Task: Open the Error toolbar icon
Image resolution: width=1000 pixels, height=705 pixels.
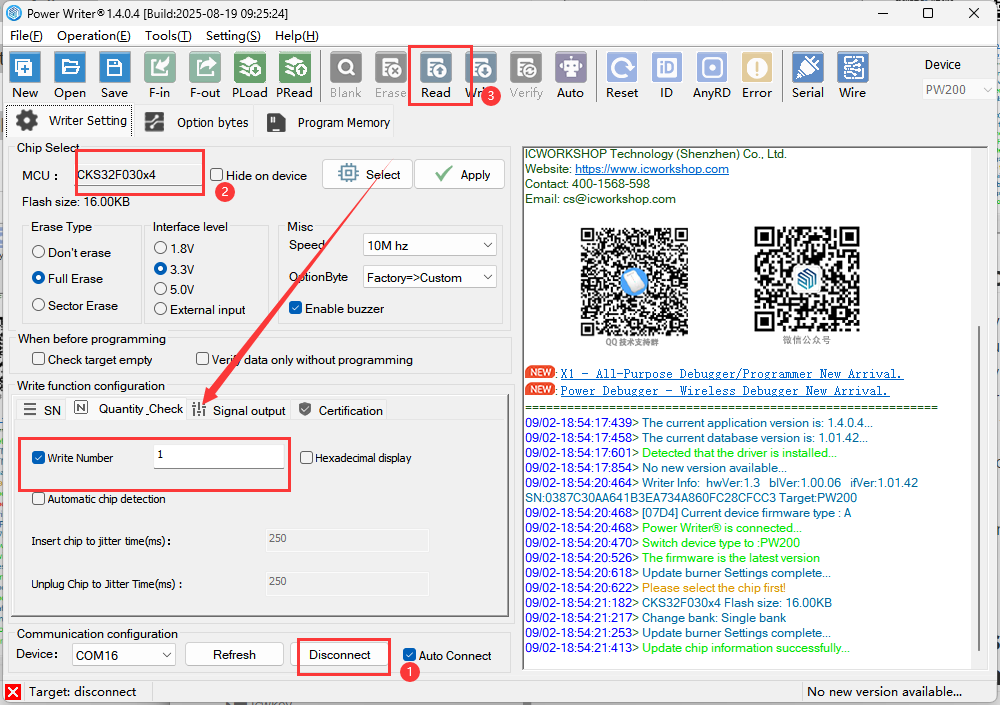Action: pyautogui.click(x=757, y=75)
